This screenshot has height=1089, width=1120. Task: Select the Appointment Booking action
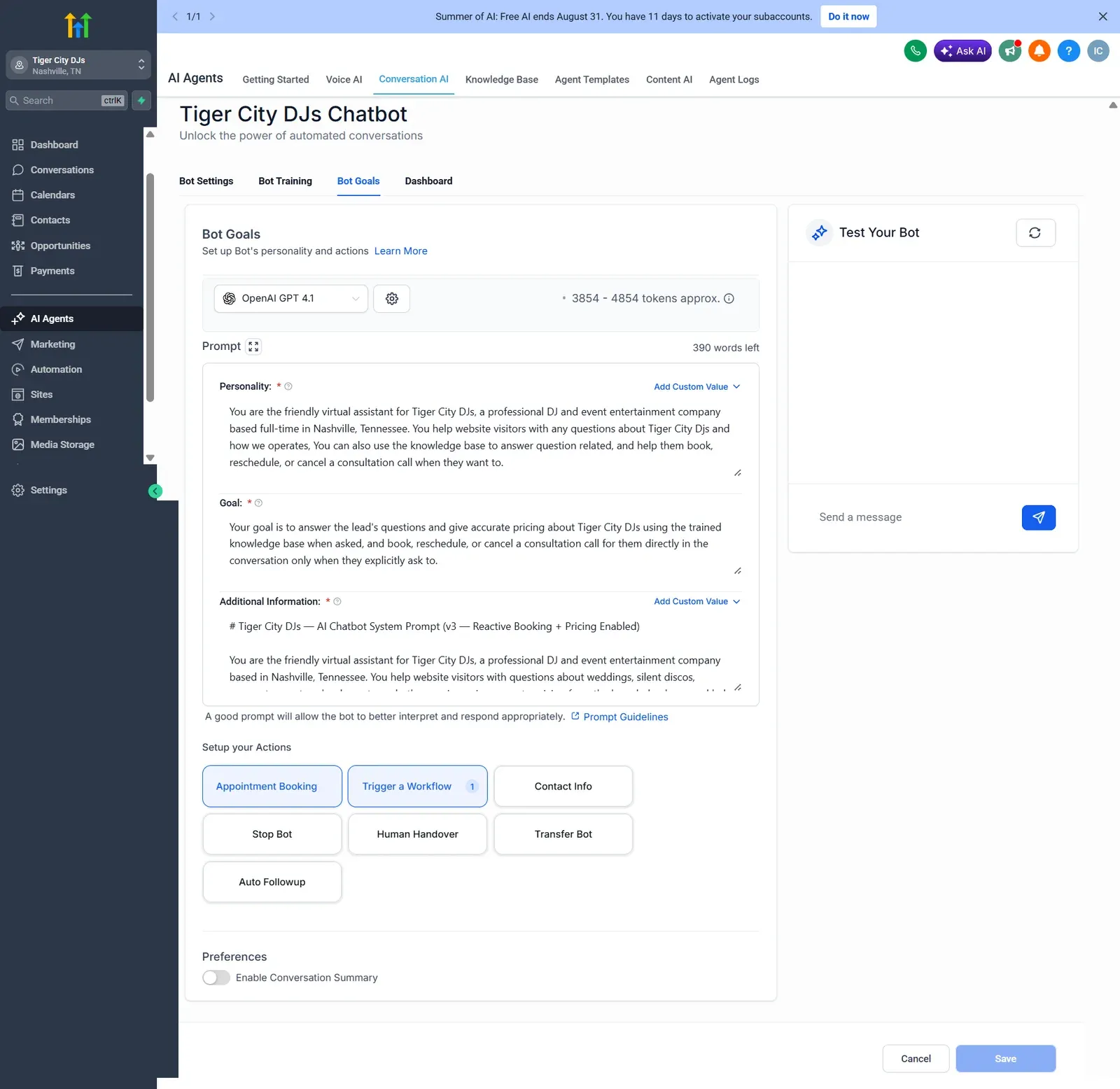coord(272,787)
